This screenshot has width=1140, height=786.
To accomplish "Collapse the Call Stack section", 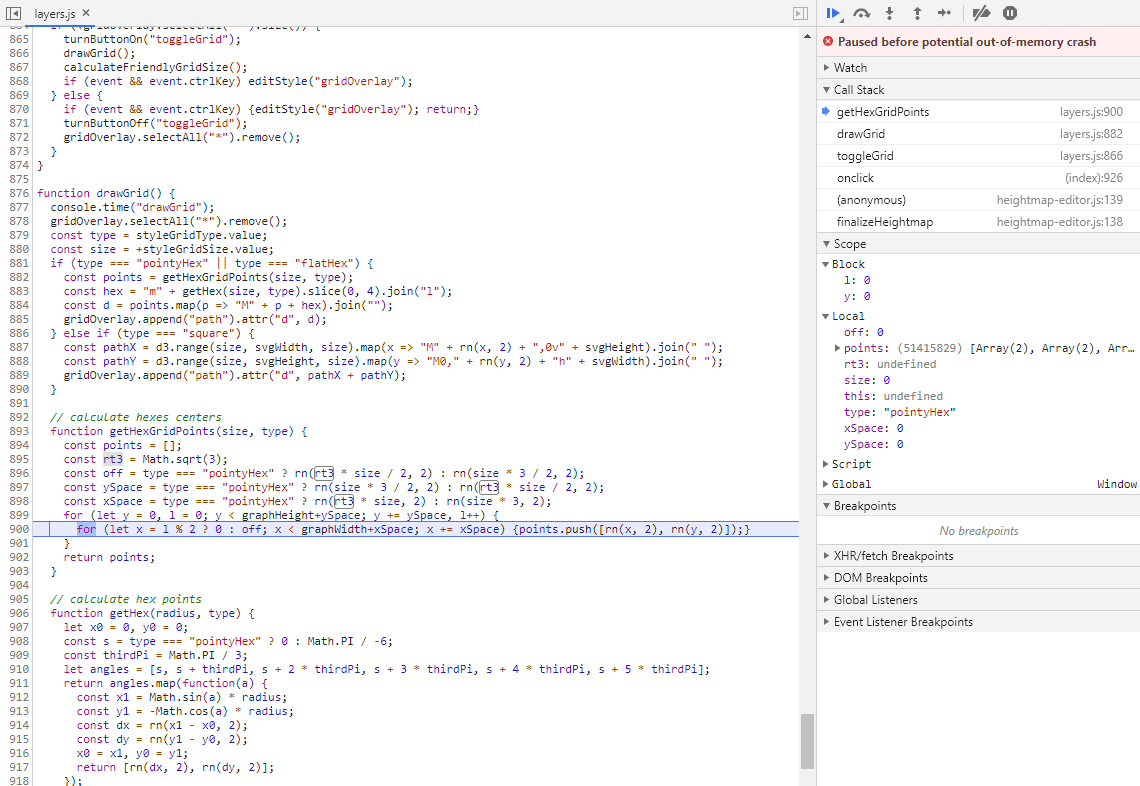I will 826,89.
